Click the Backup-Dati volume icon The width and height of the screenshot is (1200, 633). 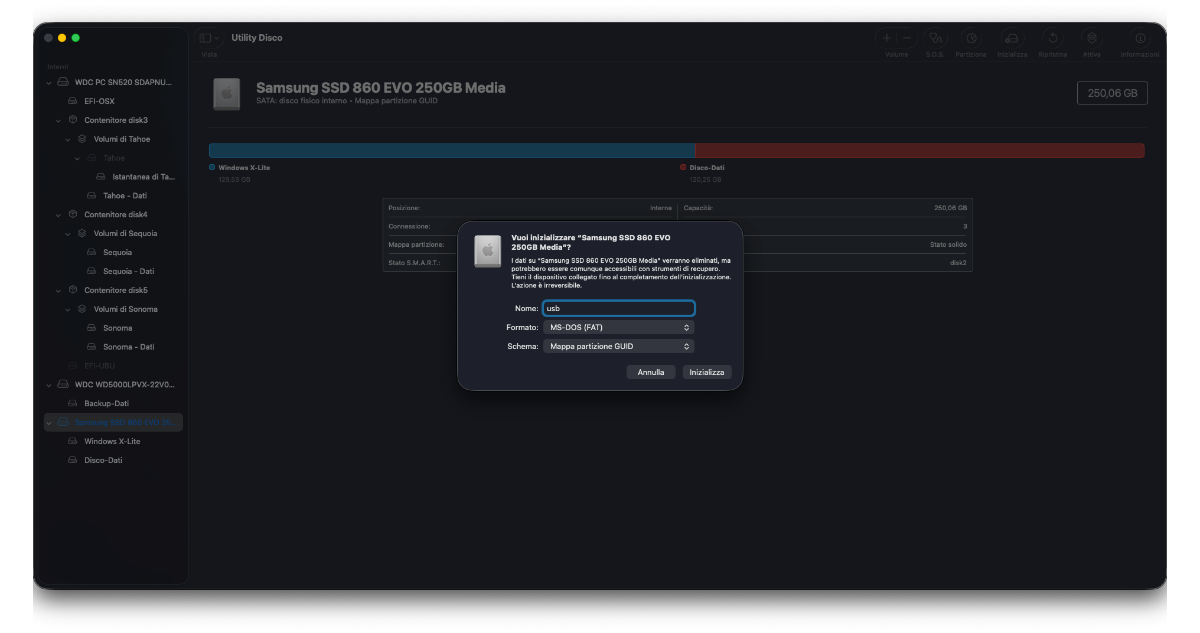click(73, 403)
